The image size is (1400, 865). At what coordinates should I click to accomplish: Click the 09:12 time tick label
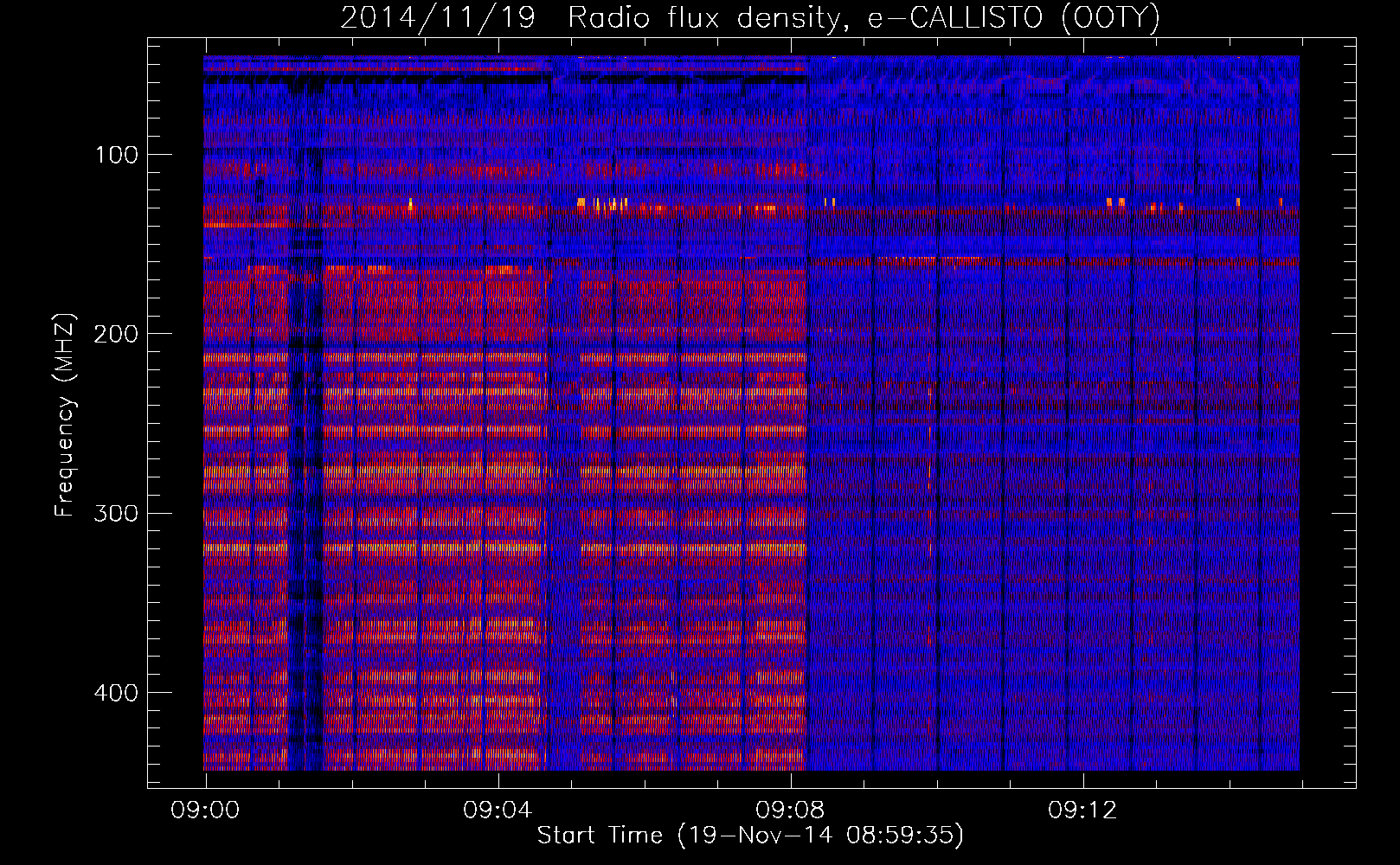click(1083, 811)
